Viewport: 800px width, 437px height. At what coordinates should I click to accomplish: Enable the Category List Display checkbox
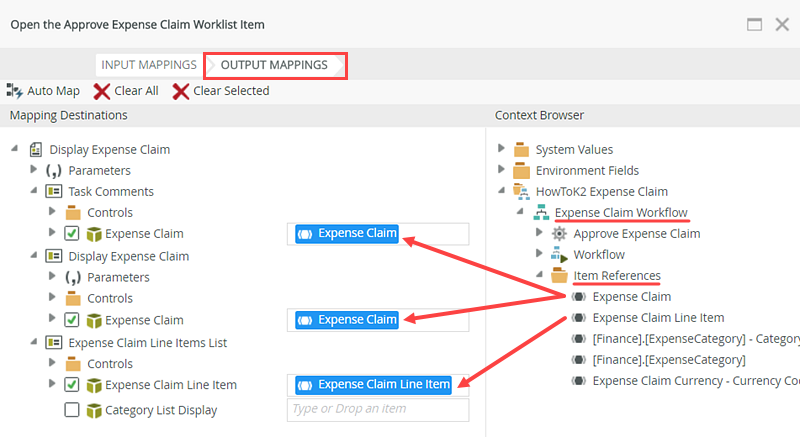point(72,409)
